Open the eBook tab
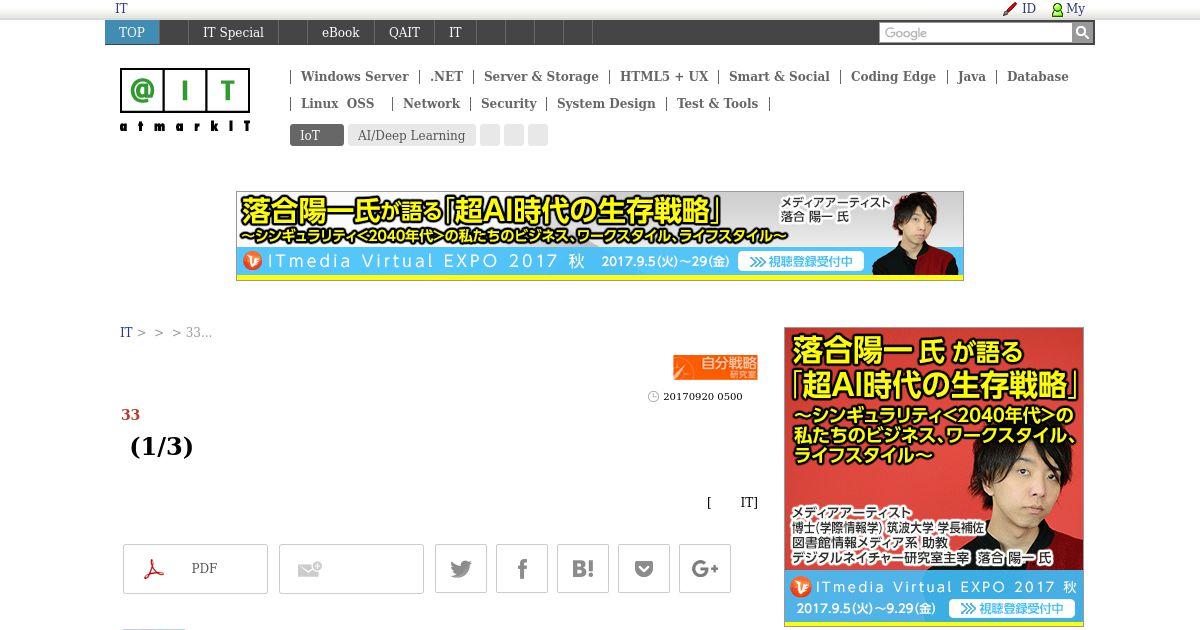 pyautogui.click(x=340, y=33)
